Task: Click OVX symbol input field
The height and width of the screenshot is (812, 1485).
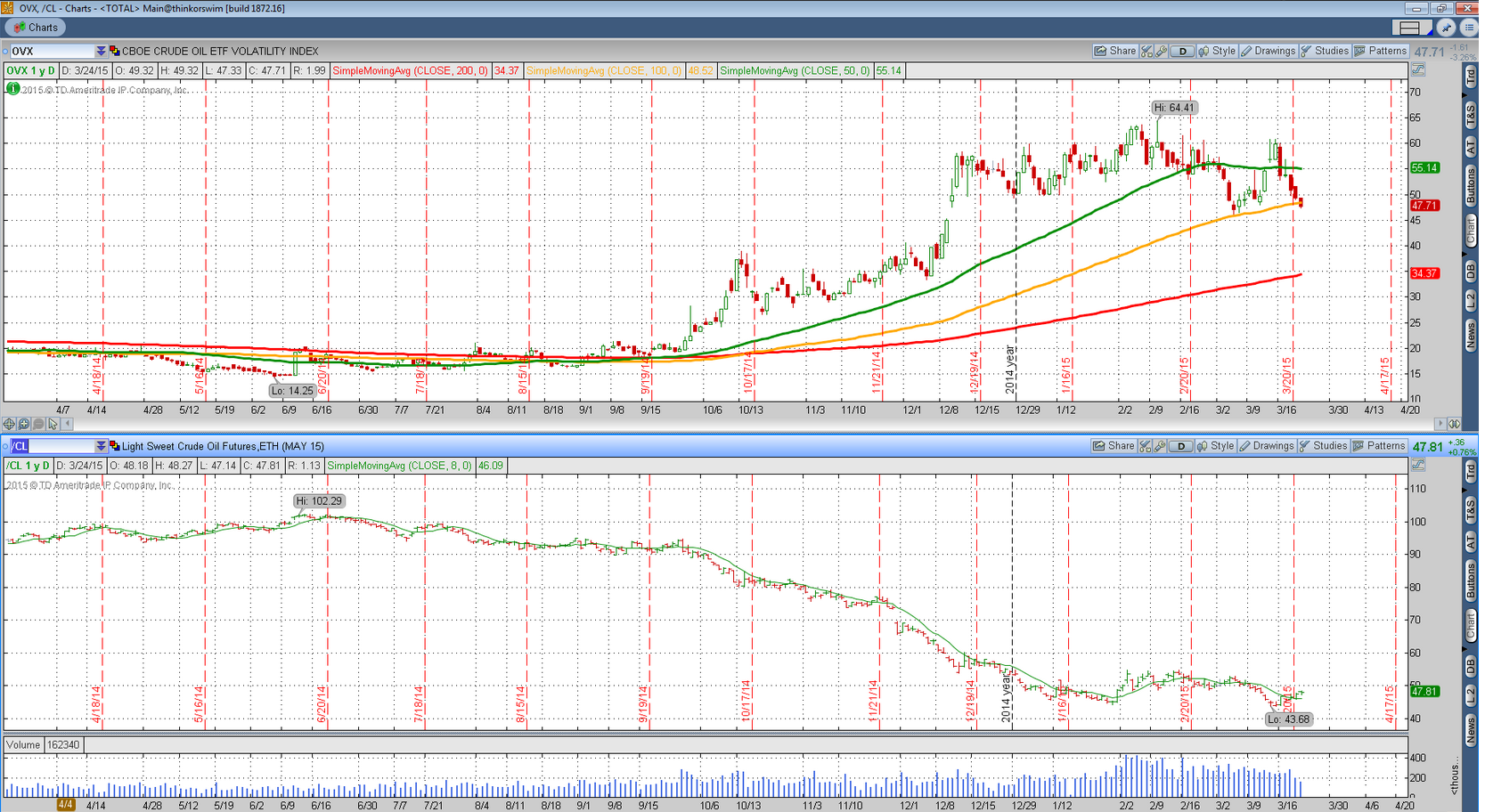Action: [x=52, y=51]
